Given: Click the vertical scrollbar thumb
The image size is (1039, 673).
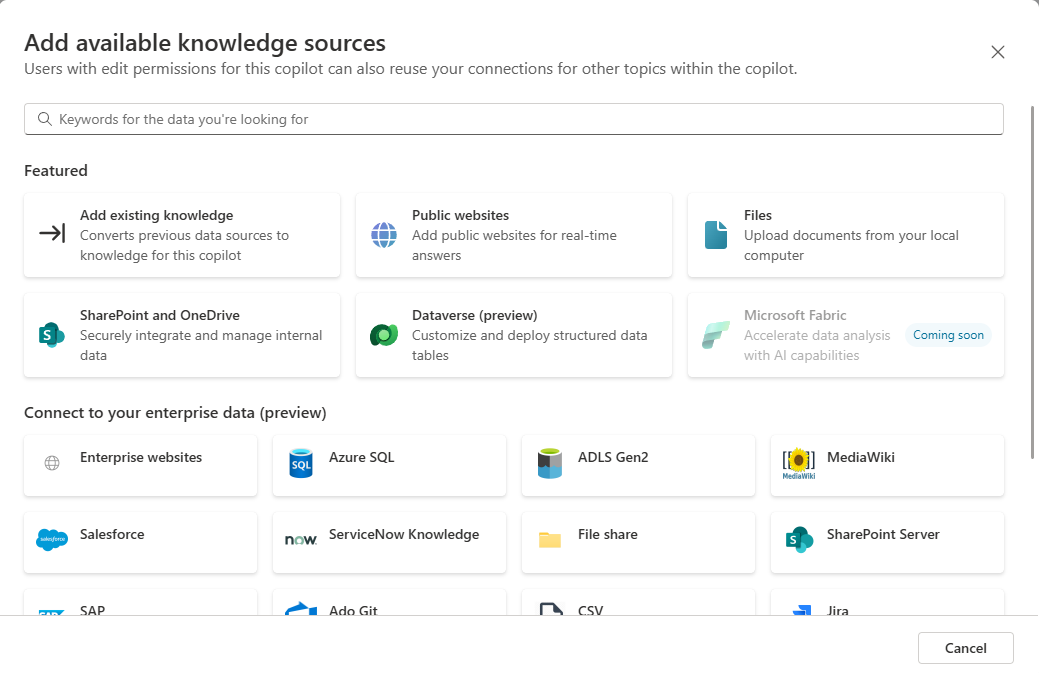Looking at the screenshot, I should [1033, 280].
